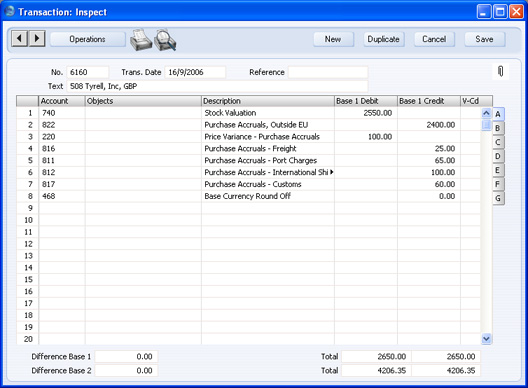Click the Account column header
Viewport: 528px width, 388px height.
click(62, 101)
